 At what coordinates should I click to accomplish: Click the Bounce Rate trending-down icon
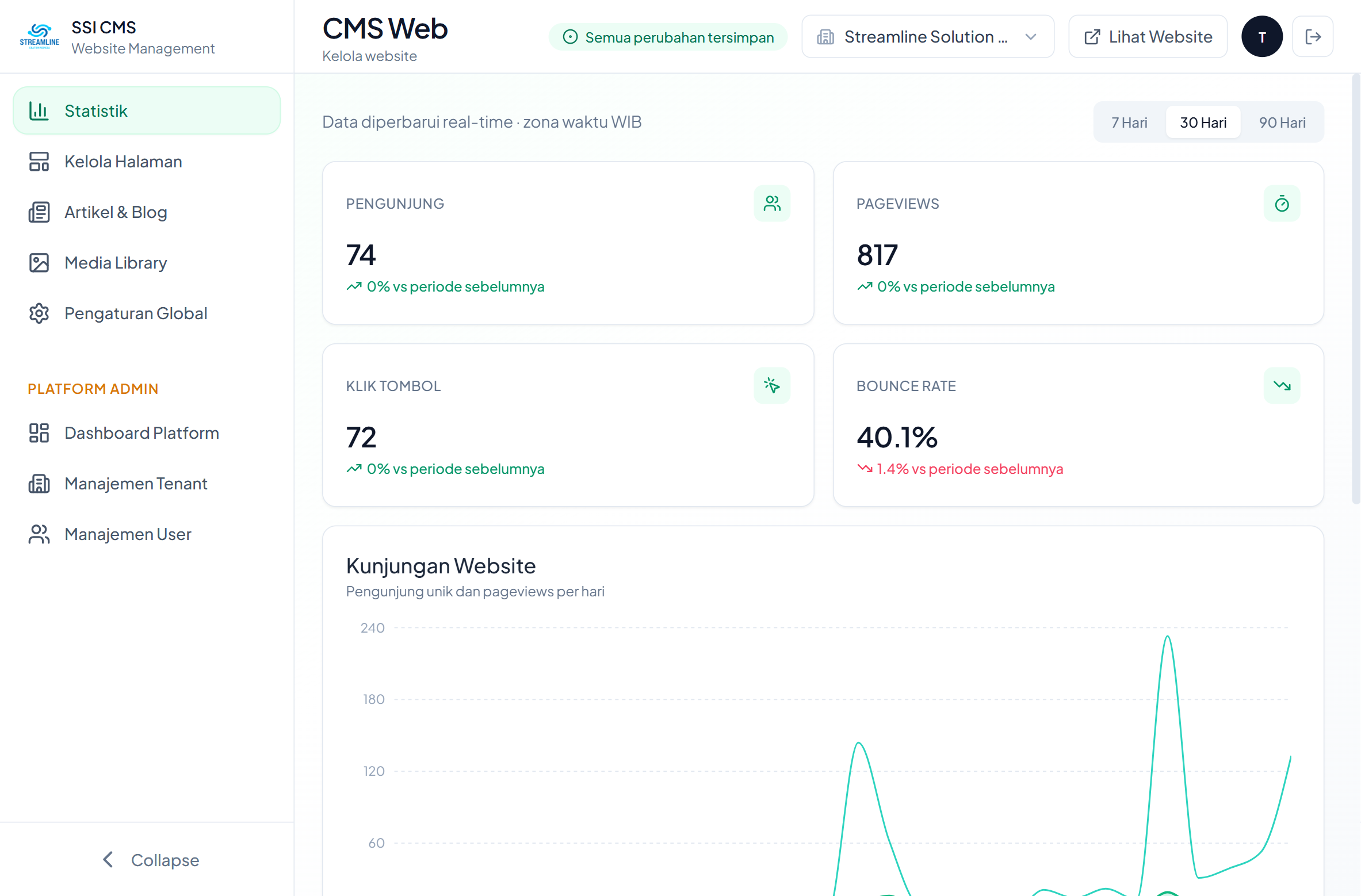coord(1282,385)
